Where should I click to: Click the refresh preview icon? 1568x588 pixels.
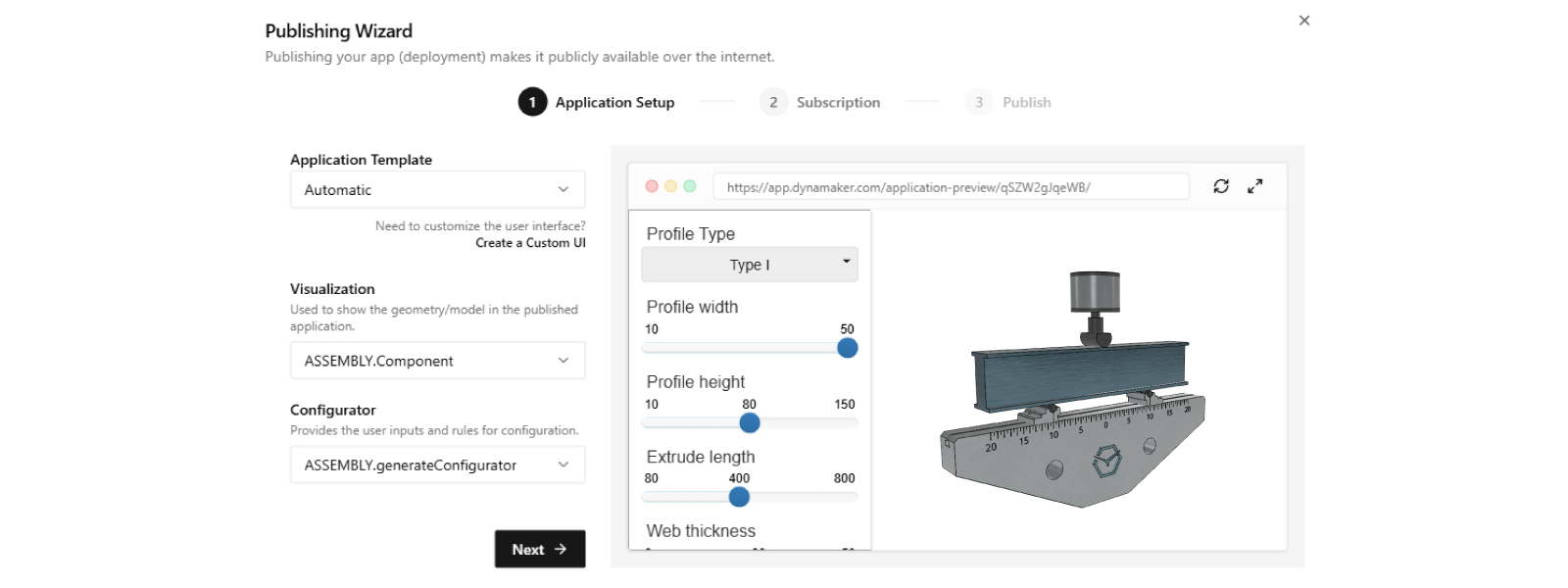(1221, 186)
